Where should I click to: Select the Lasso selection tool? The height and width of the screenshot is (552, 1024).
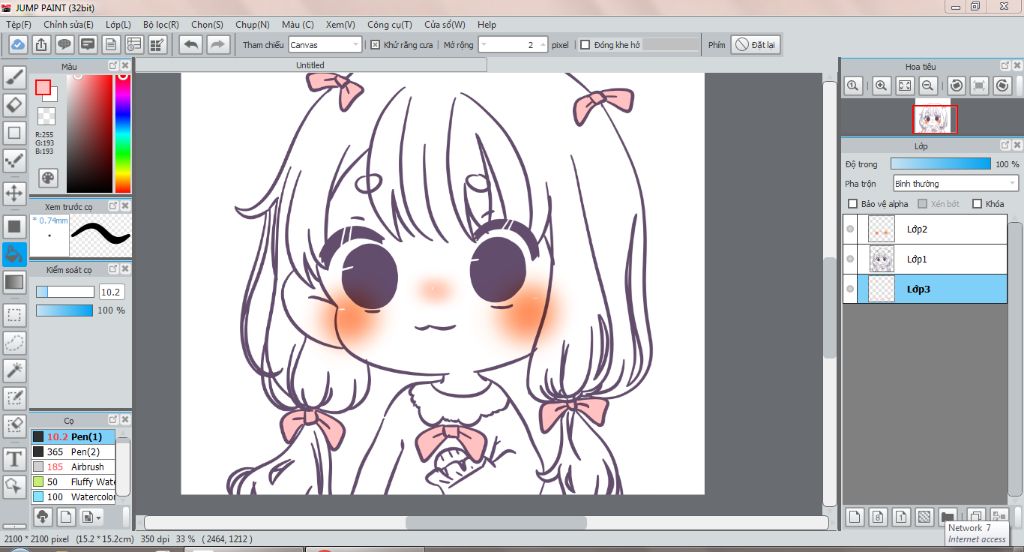(x=14, y=342)
